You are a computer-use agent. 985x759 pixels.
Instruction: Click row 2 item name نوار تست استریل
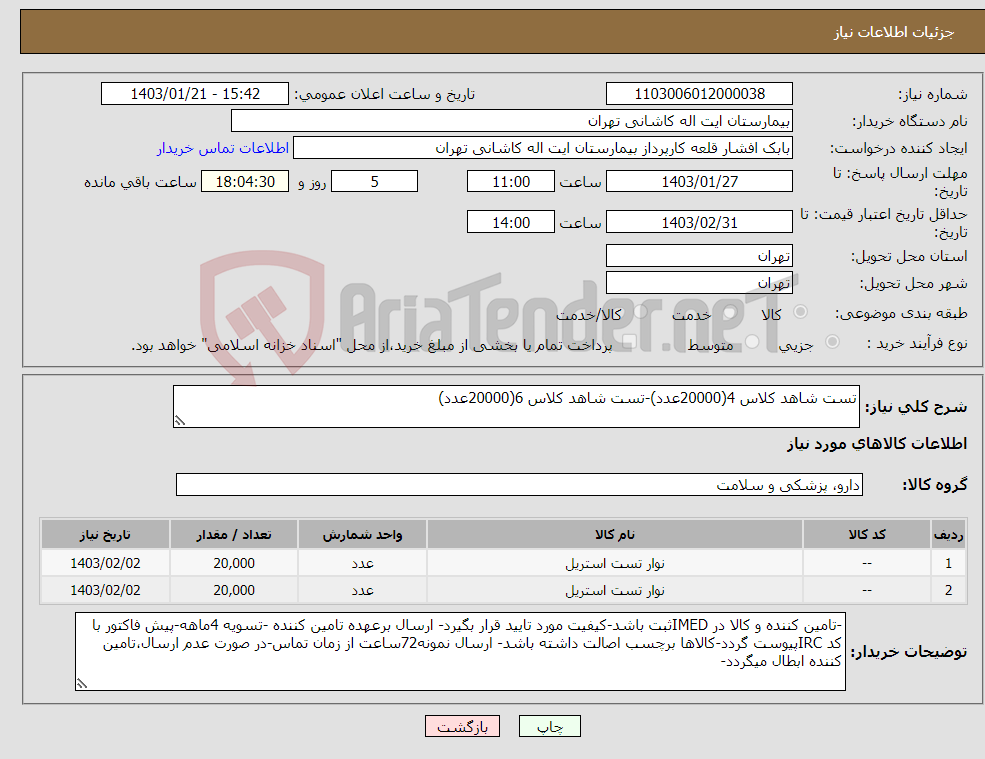click(x=615, y=591)
